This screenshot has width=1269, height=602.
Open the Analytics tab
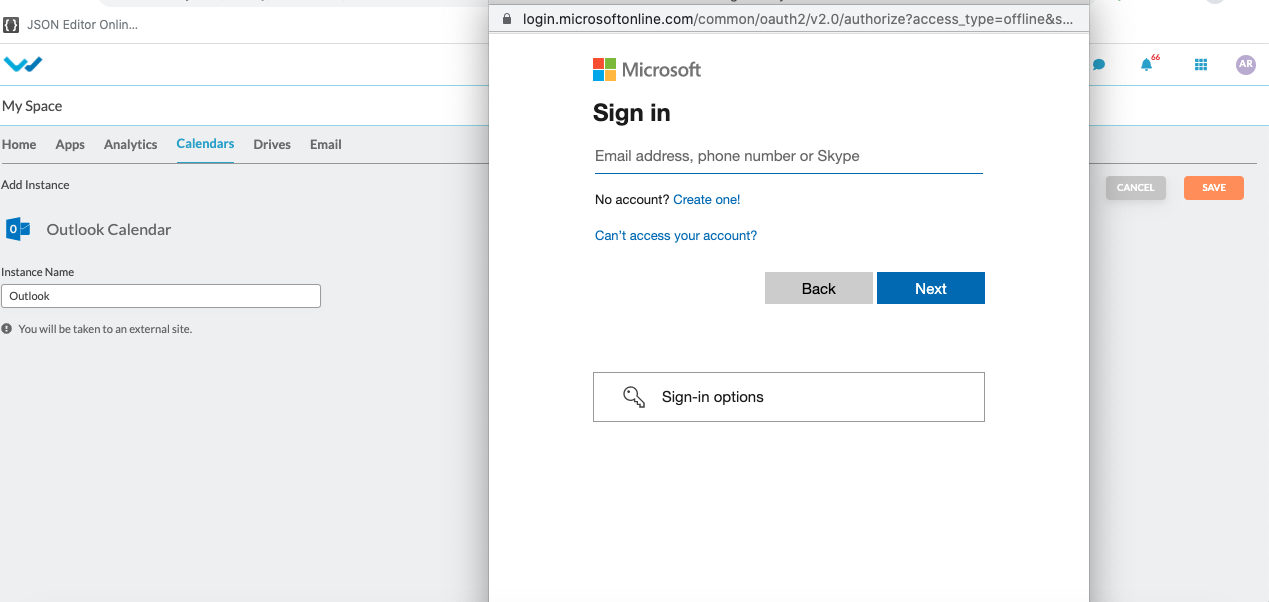click(131, 144)
